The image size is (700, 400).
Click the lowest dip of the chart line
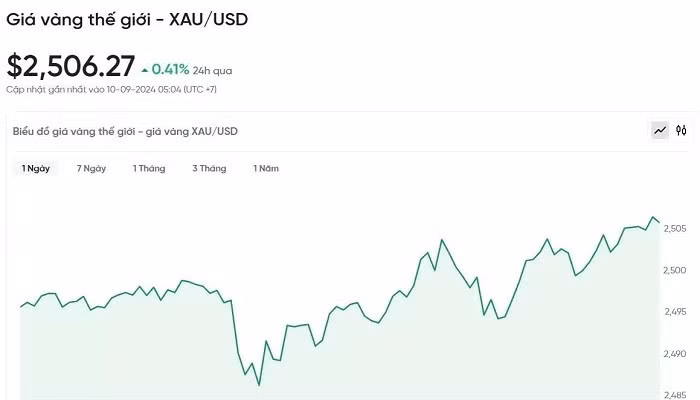click(259, 385)
